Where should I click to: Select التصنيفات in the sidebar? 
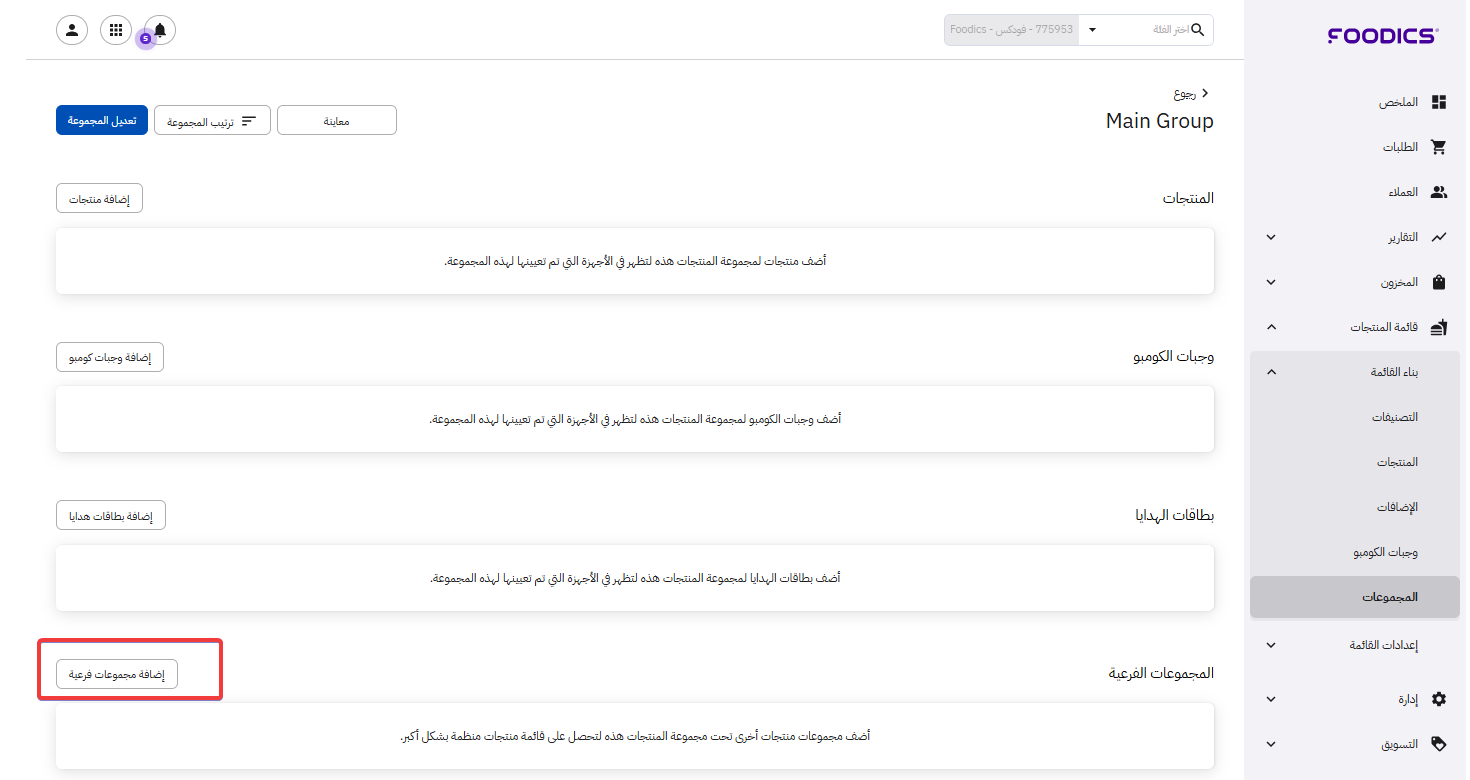pos(1394,417)
